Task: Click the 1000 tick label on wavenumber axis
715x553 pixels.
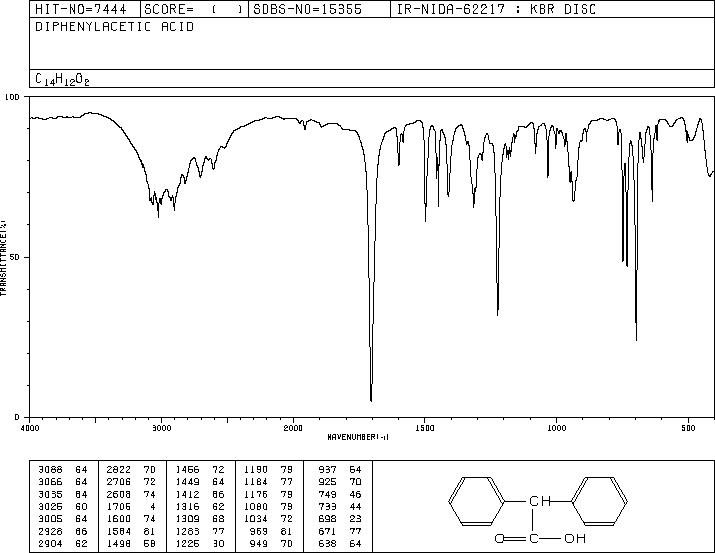Action: click(557, 428)
